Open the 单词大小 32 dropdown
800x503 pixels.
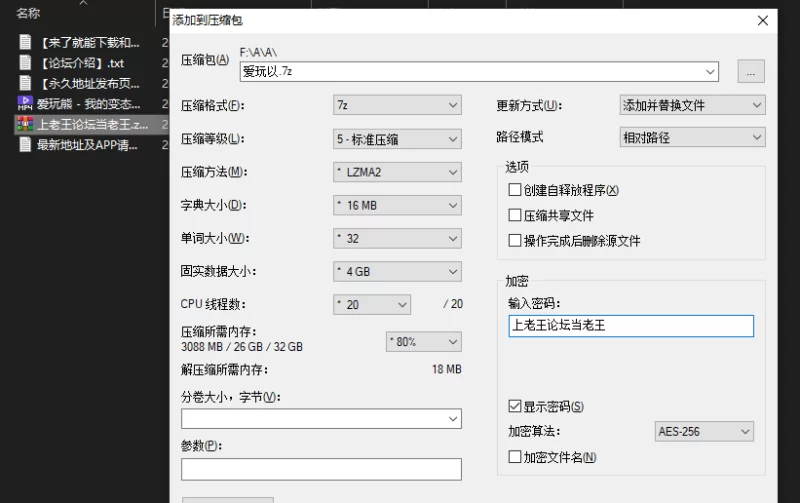(x=397, y=238)
